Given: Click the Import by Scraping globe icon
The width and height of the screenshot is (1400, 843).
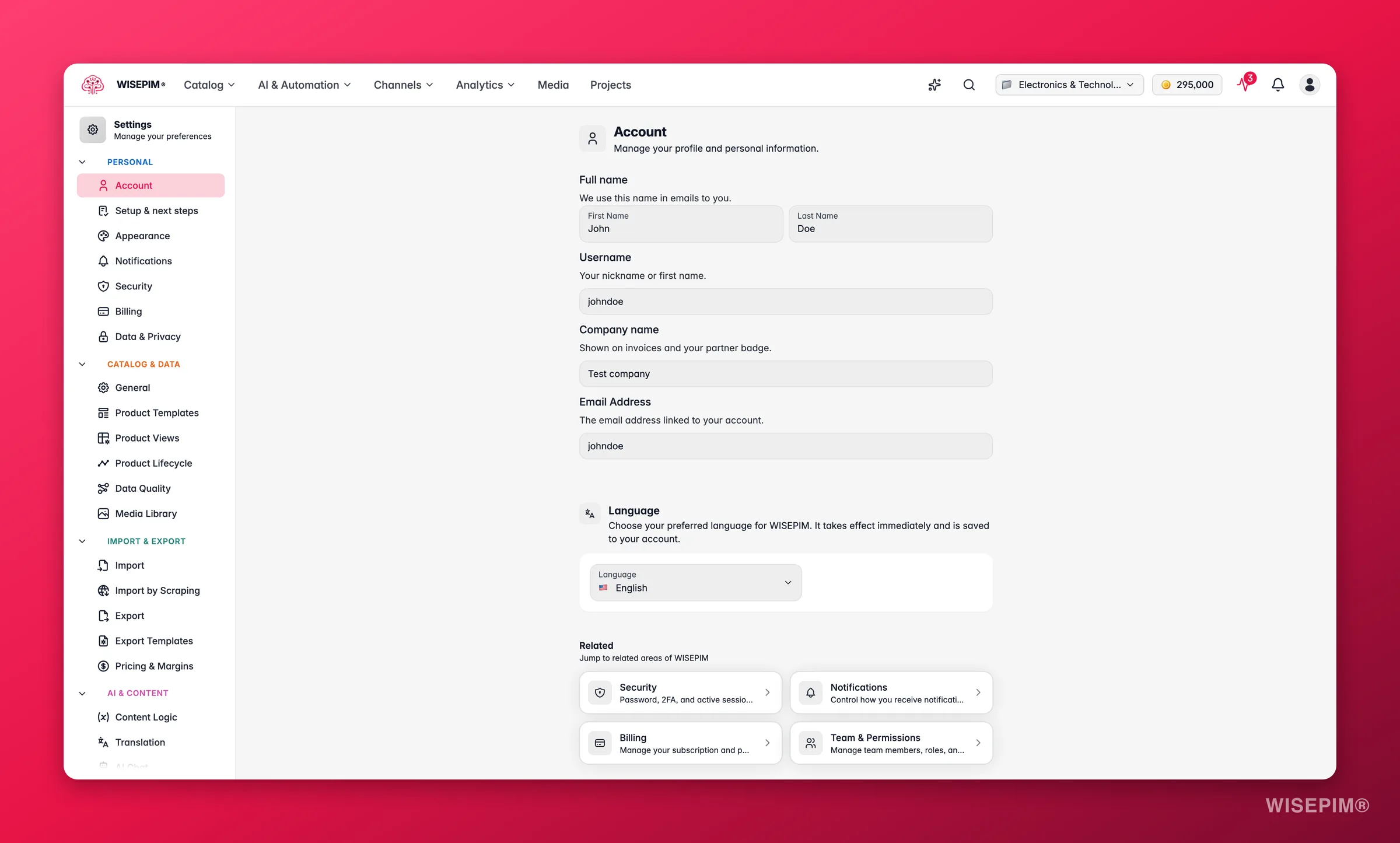Looking at the screenshot, I should click(103, 590).
